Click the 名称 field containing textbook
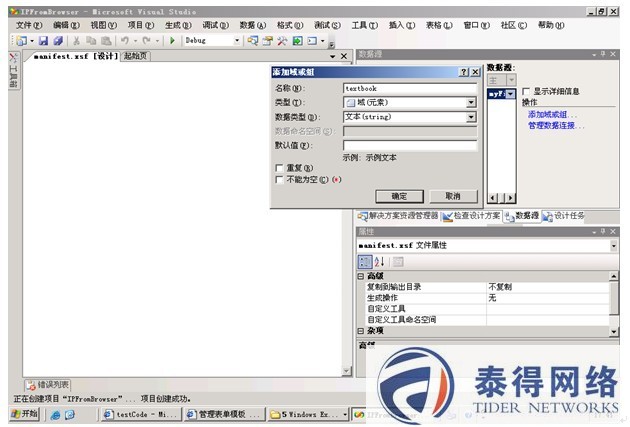Image resolution: width=630 pixels, height=427 pixels. click(x=410, y=88)
